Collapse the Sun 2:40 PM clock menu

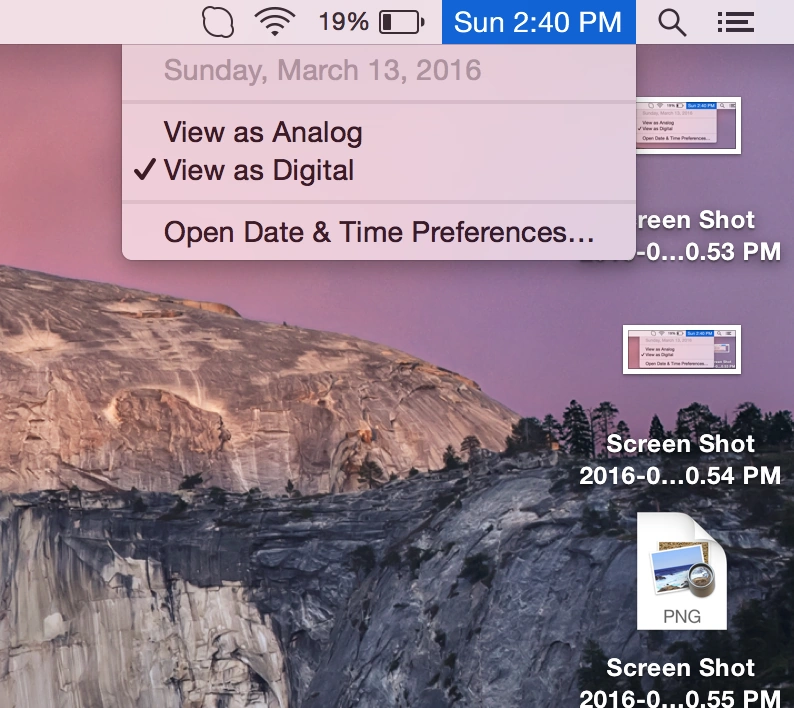click(538, 21)
